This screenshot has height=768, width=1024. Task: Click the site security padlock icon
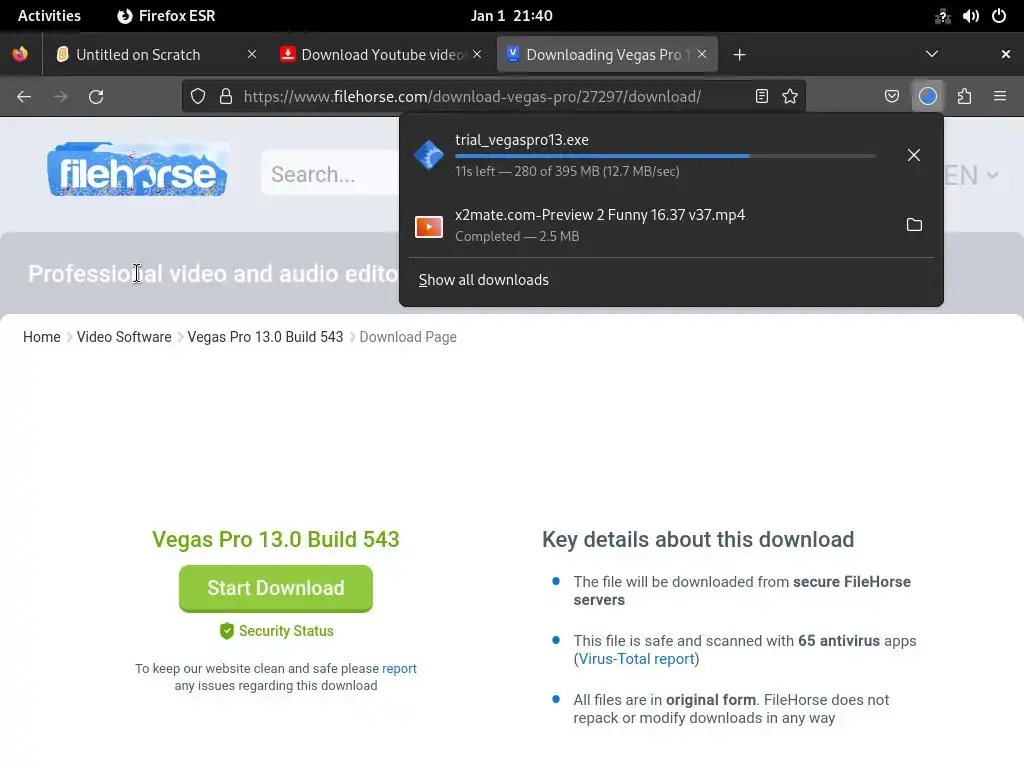226,97
